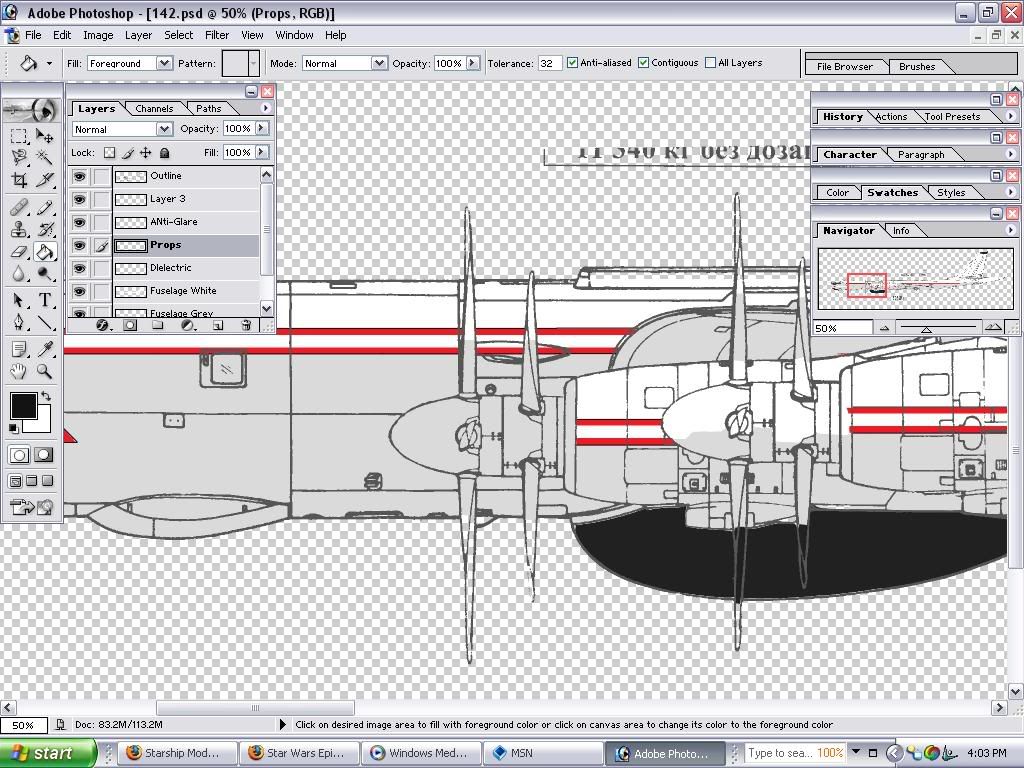
Task: Click the Navigator zoom out button
Action: [884, 328]
